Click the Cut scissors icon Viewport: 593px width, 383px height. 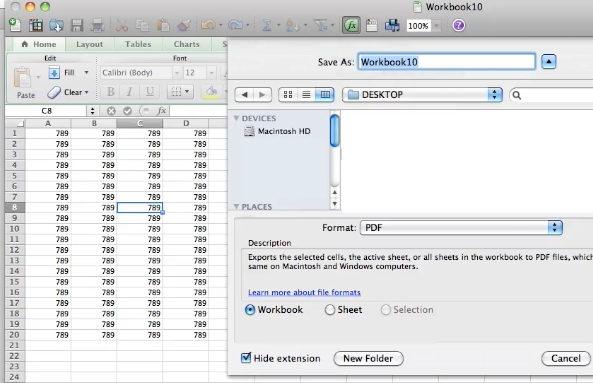122,25
